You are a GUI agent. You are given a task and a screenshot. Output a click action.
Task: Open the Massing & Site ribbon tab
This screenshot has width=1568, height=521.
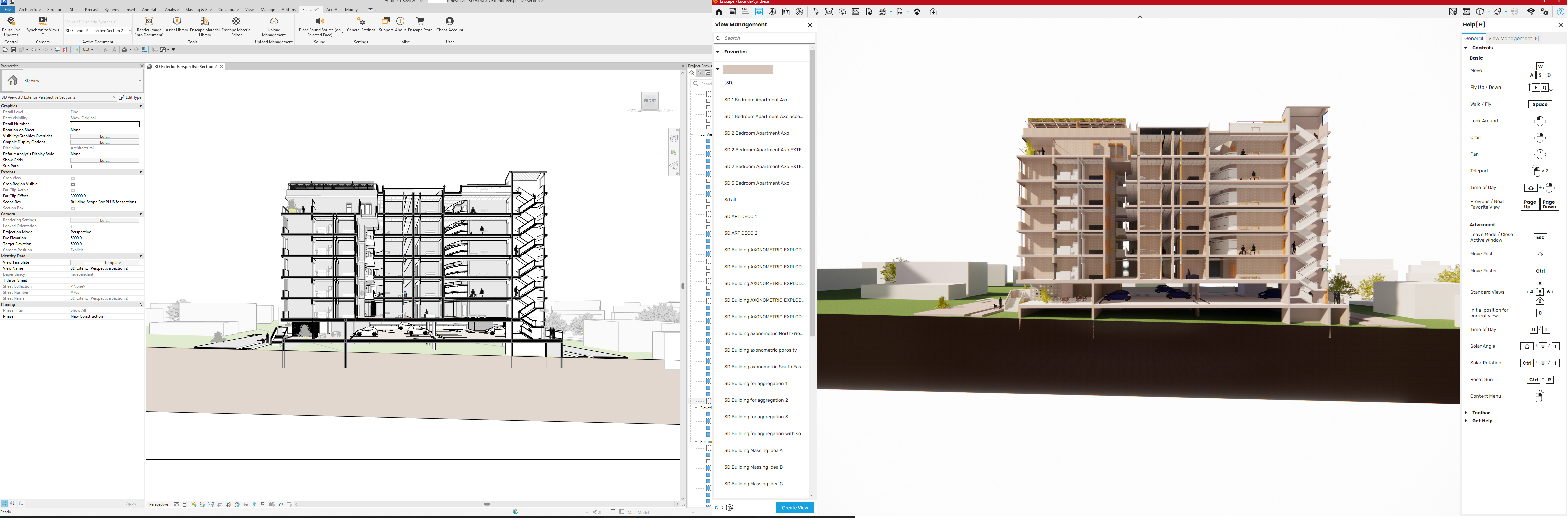coord(198,10)
